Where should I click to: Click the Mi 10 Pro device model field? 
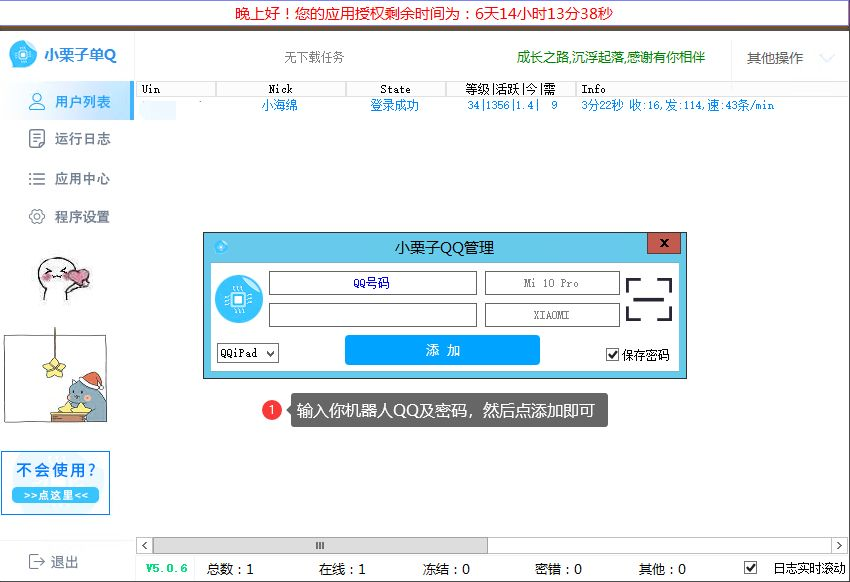(x=552, y=283)
